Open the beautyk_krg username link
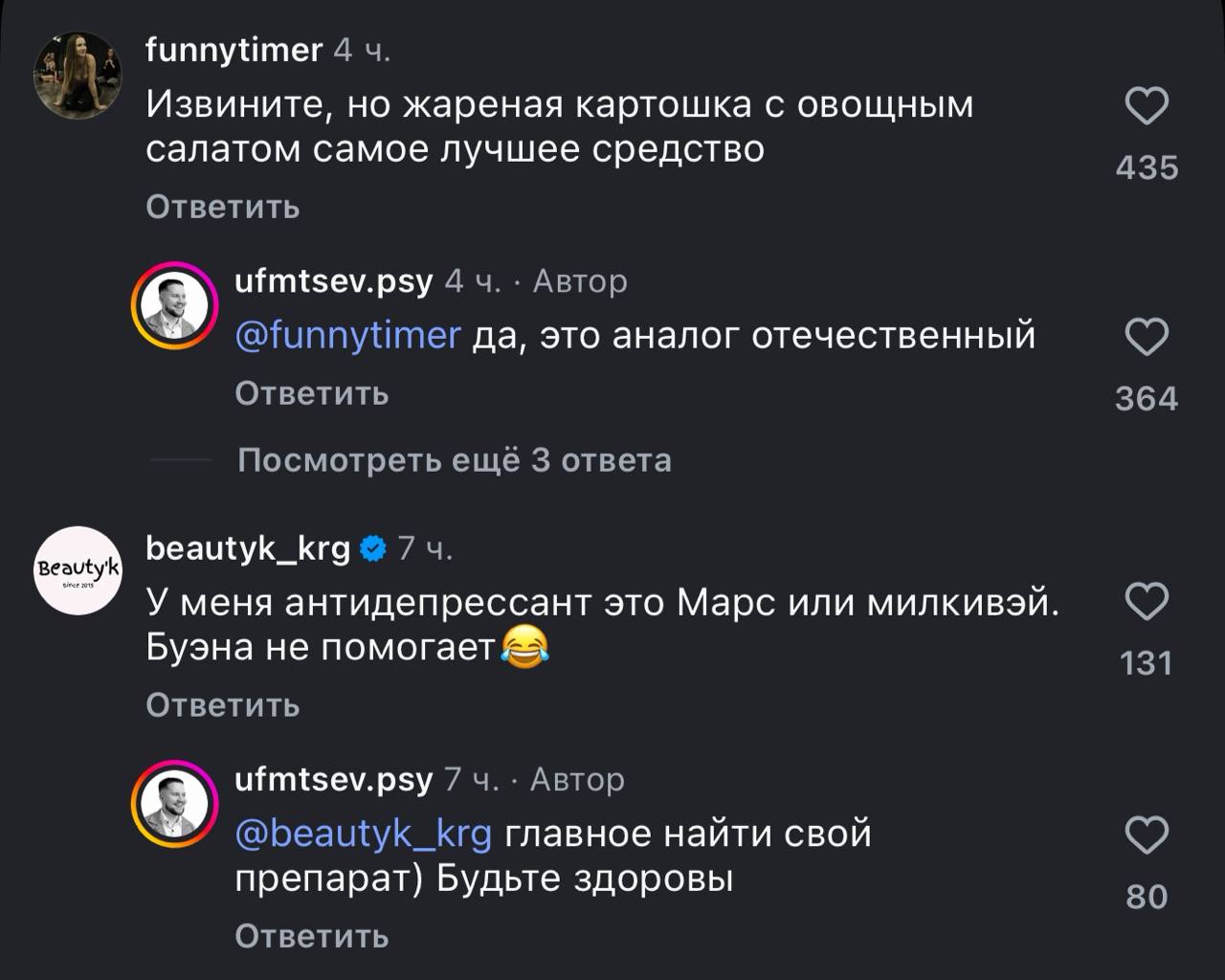This screenshot has width=1225, height=980. coord(248,547)
